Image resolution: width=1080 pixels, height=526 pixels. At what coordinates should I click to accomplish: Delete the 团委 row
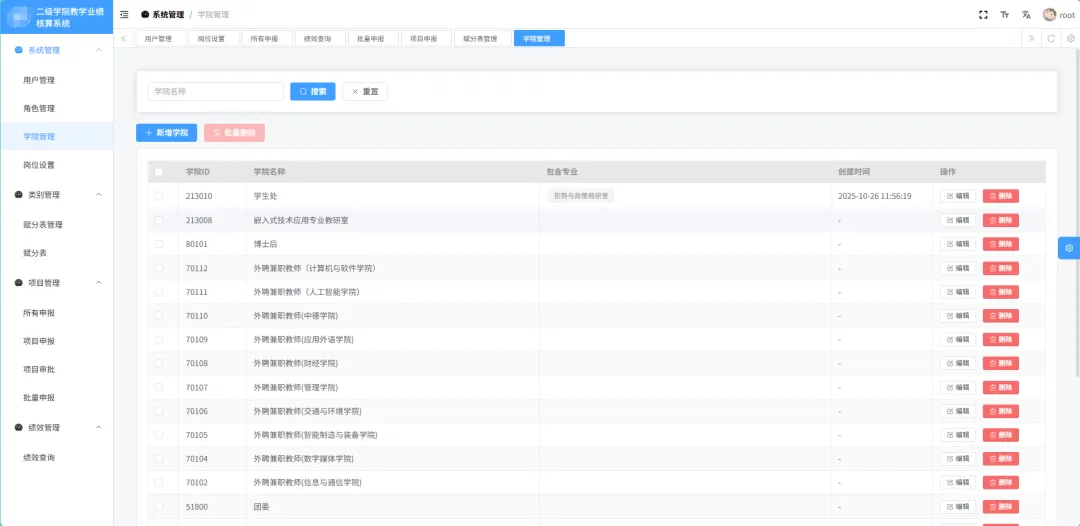[1001, 507]
